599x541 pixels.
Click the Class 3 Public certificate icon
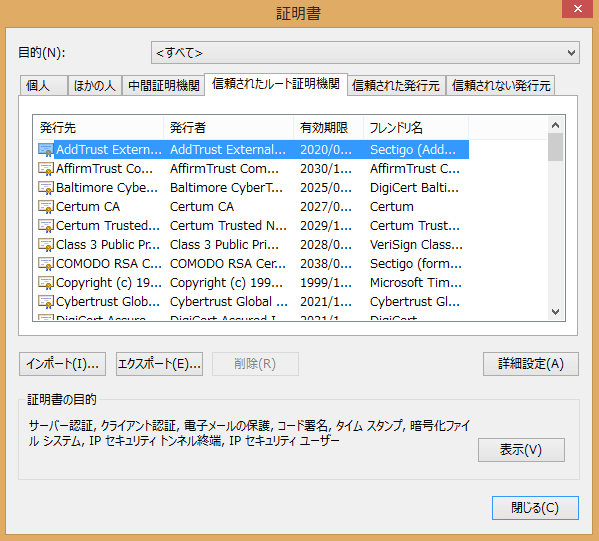(x=46, y=245)
